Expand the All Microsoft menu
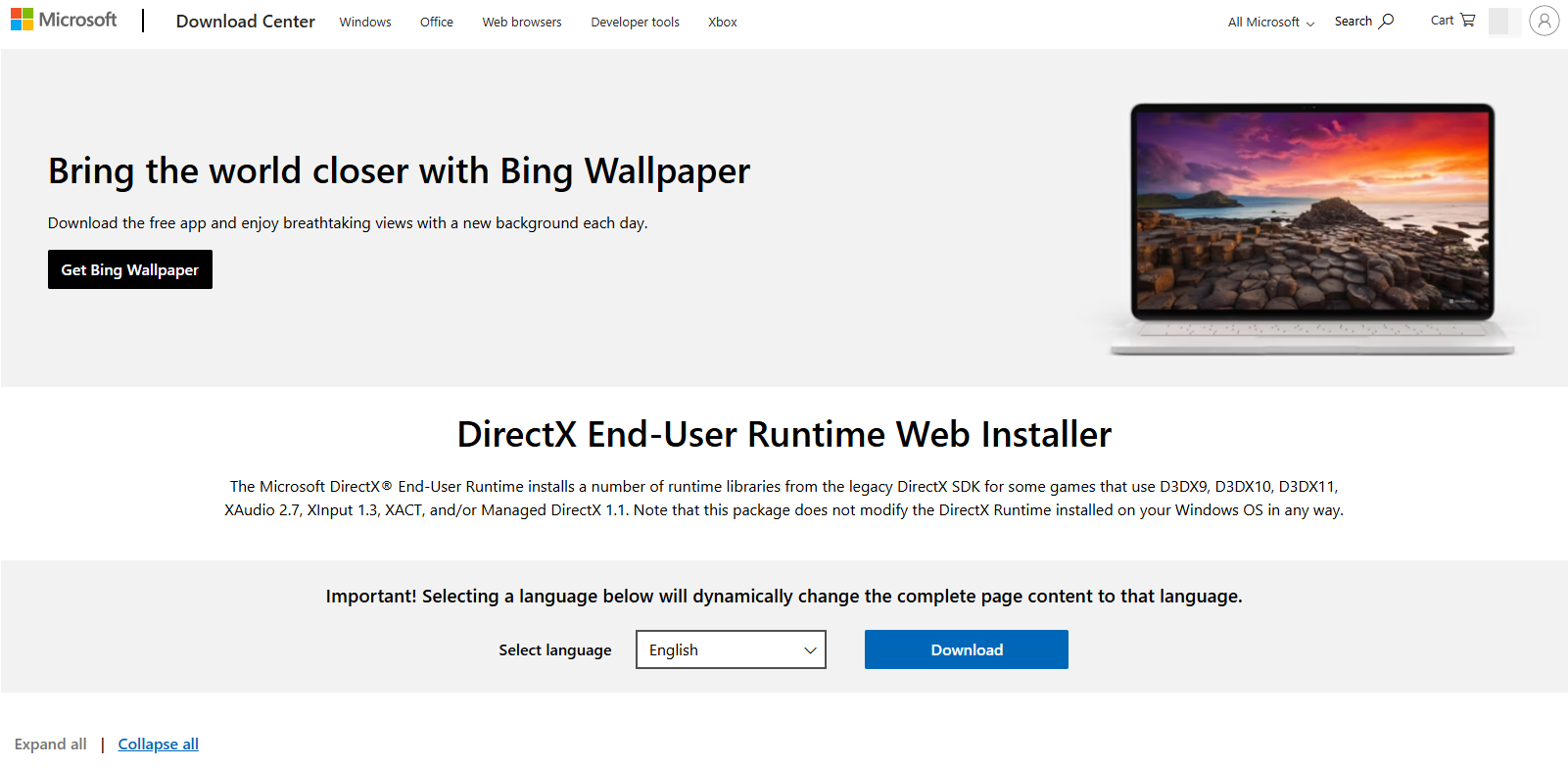This screenshot has height=768, width=1568. (x=1271, y=22)
